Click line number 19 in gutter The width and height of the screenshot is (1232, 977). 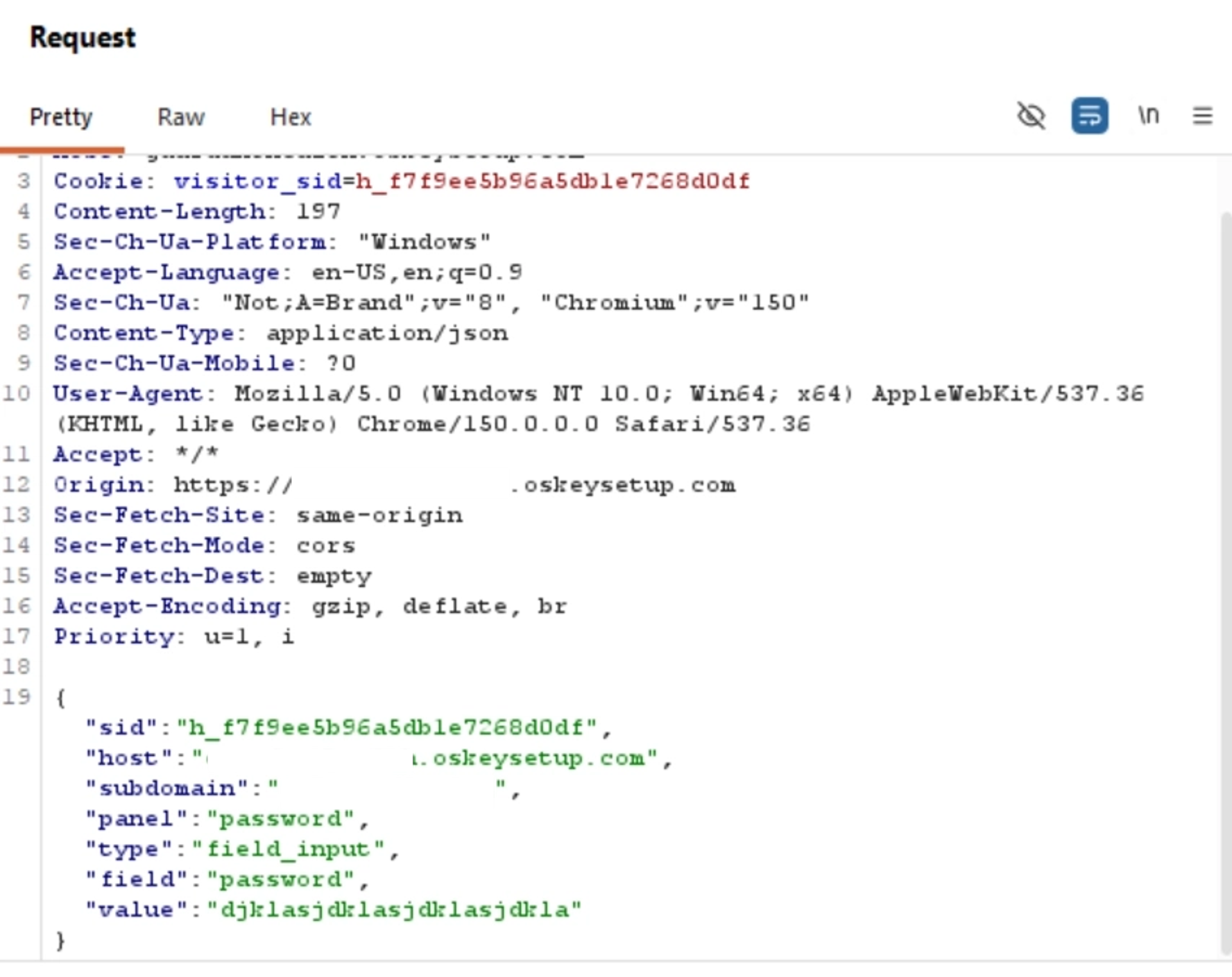click(x=17, y=697)
